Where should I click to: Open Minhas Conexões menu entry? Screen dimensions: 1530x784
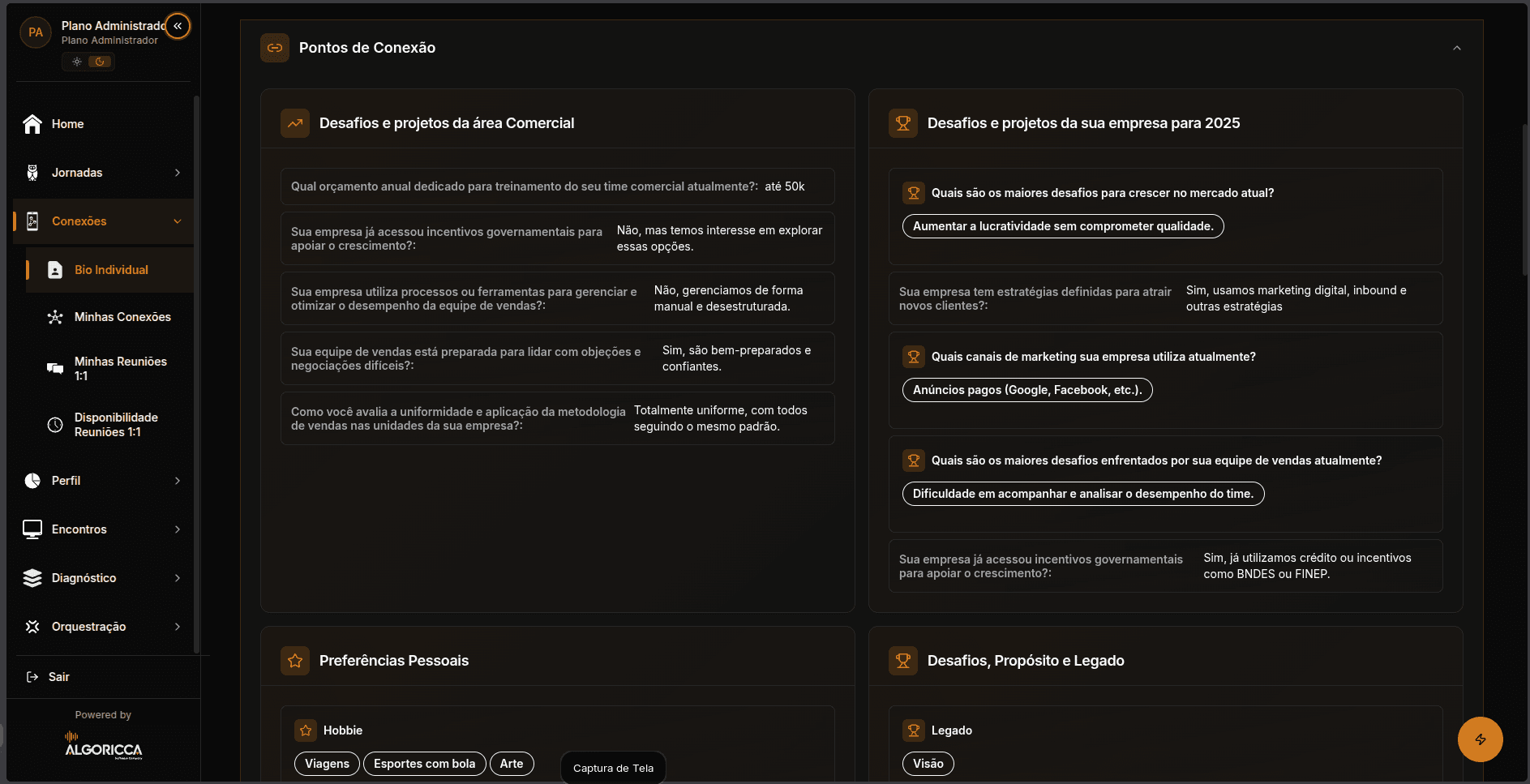pos(109,317)
